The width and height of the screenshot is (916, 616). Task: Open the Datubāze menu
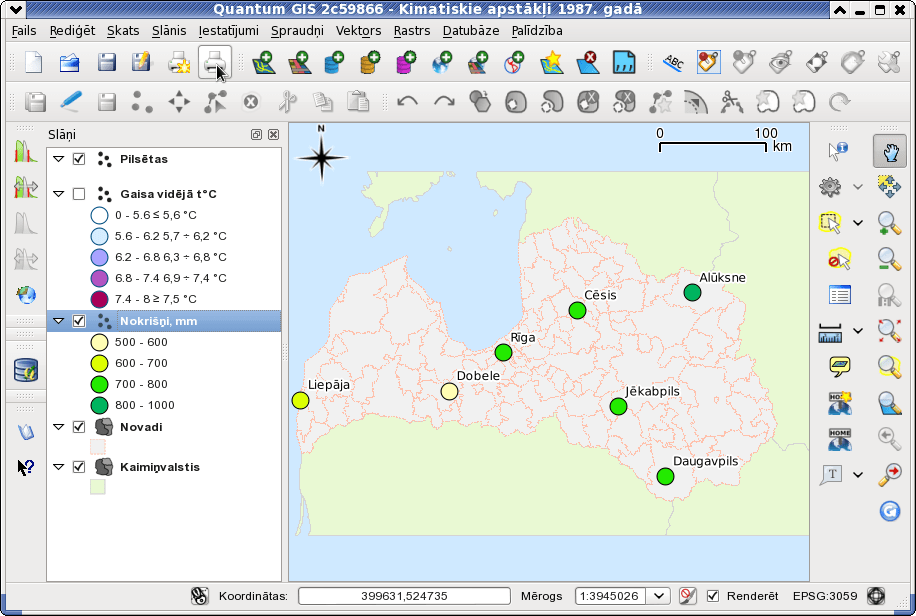471,30
